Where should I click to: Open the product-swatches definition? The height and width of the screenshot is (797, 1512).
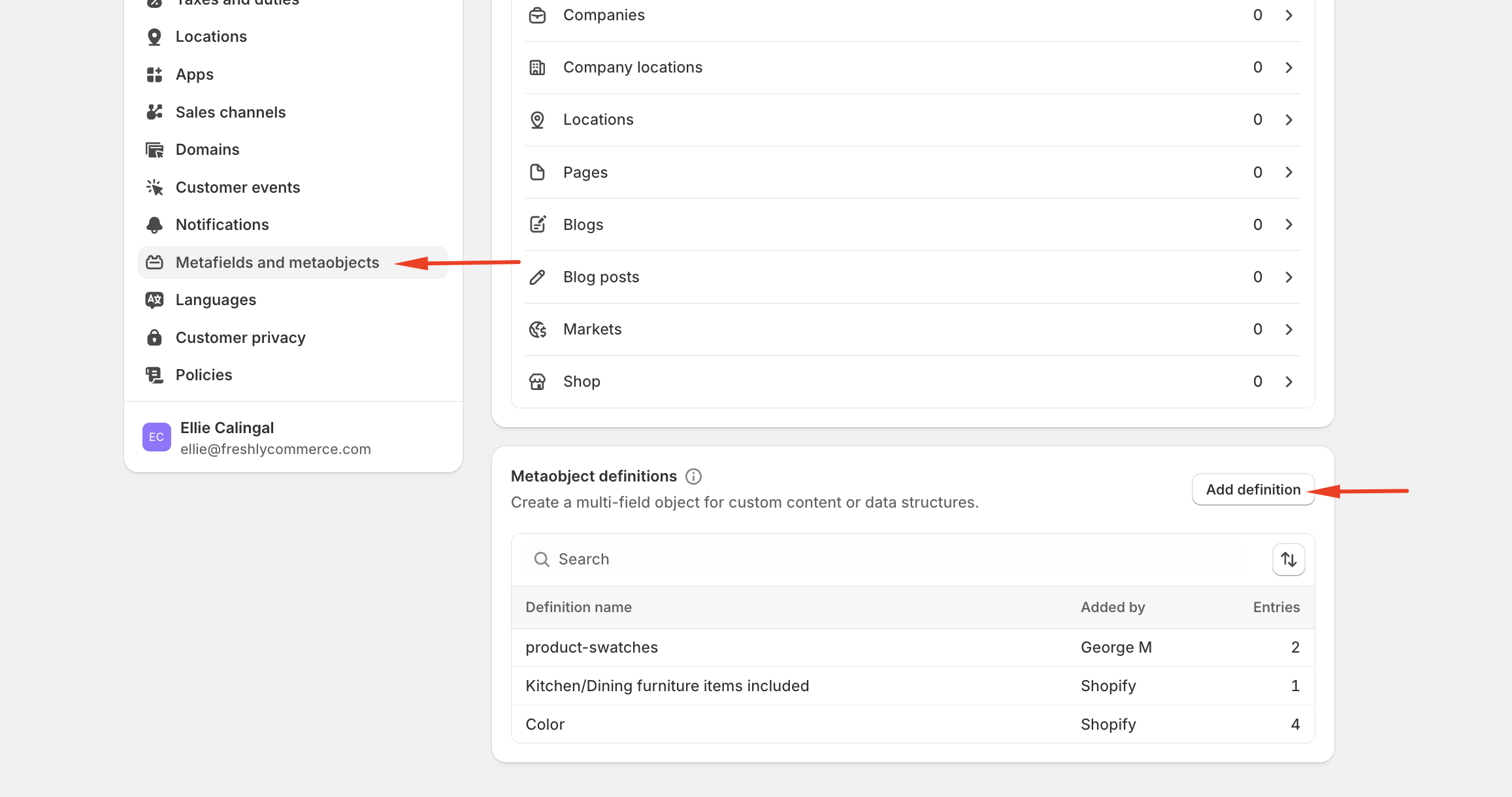pyautogui.click(x=591, y=647)
